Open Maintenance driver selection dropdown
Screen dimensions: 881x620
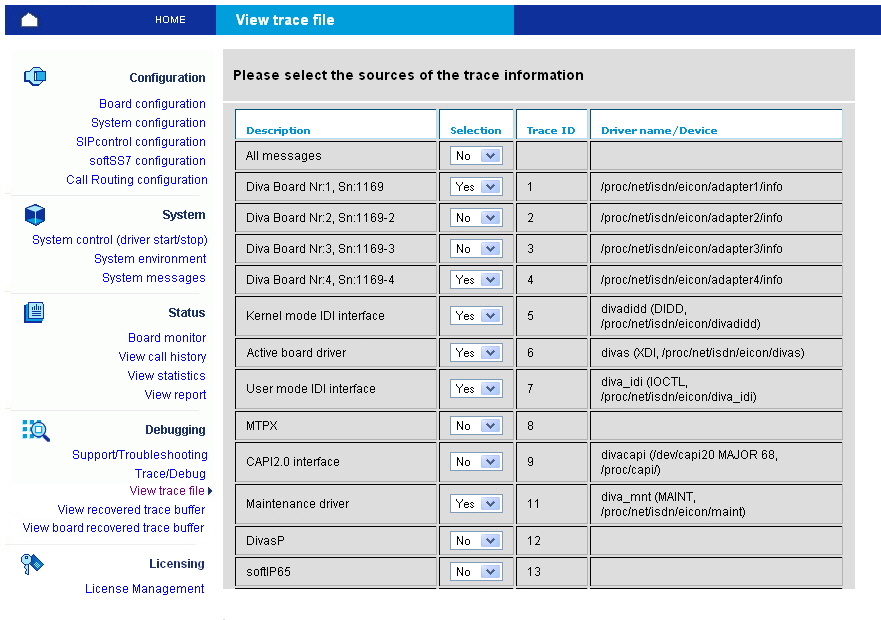click(x=476, y=504)
